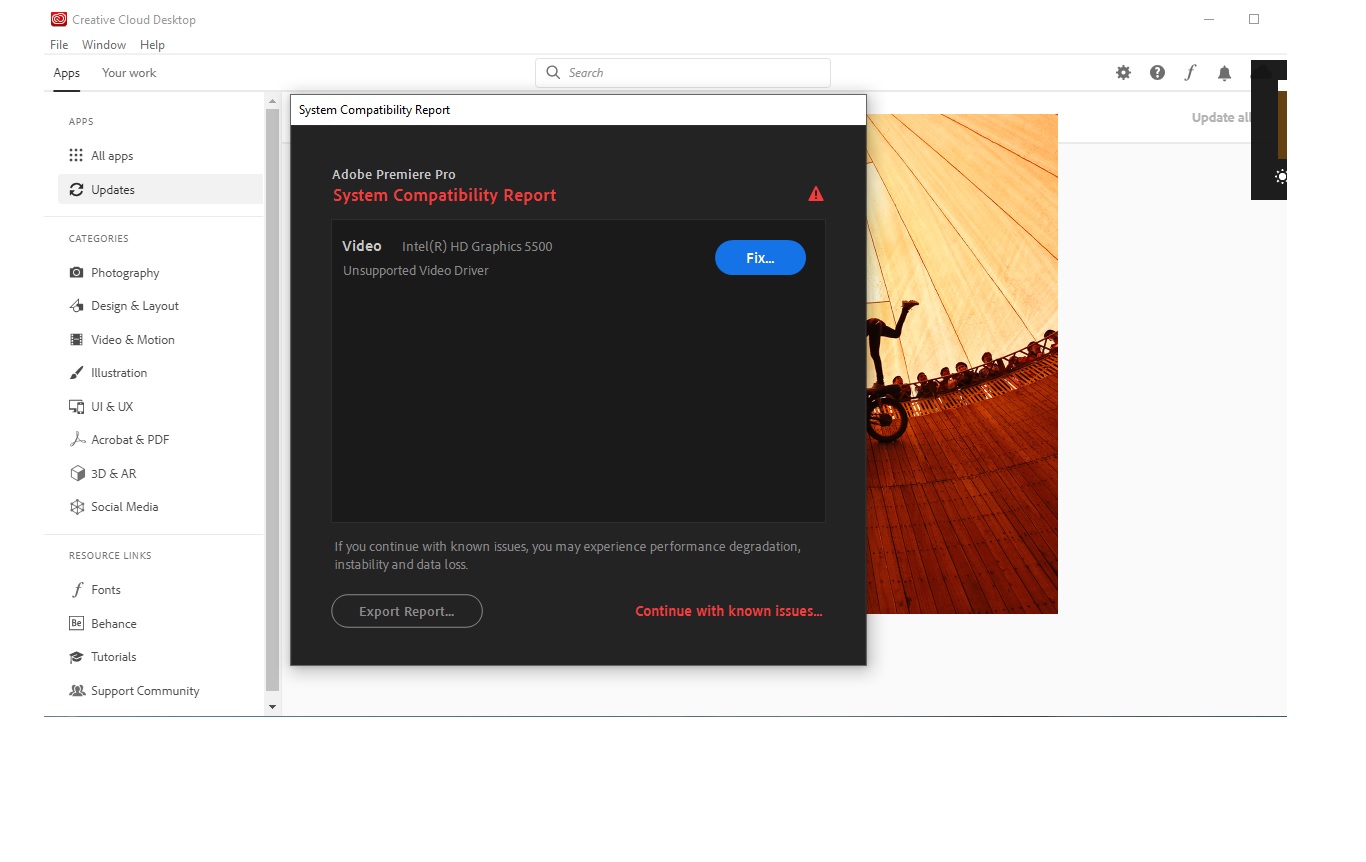
Task: Click the help question mark icon
Action: [1157, 72]
